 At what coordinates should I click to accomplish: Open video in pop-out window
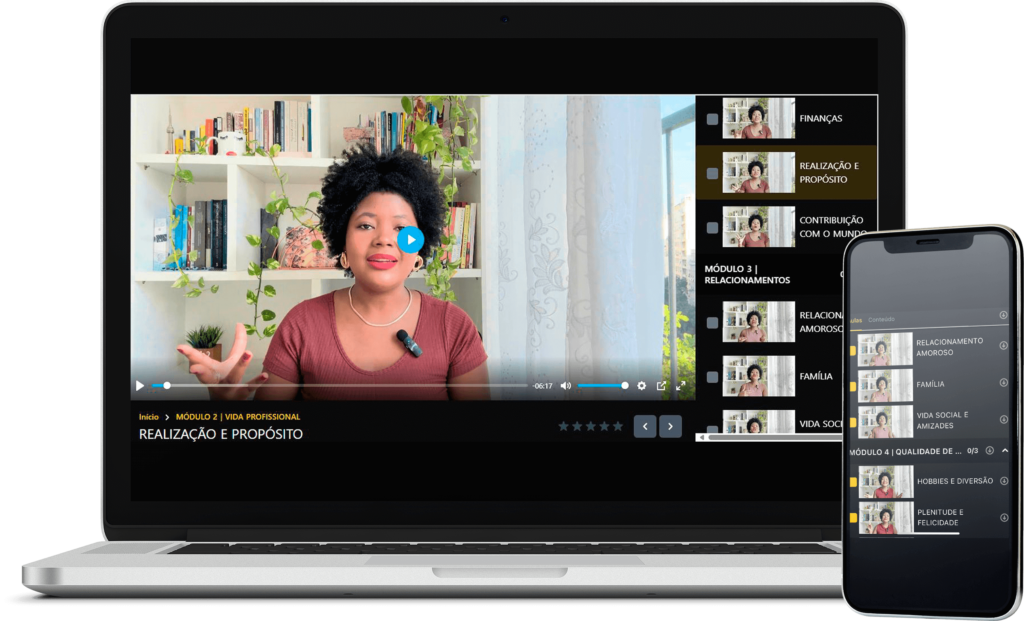[661, 386]
